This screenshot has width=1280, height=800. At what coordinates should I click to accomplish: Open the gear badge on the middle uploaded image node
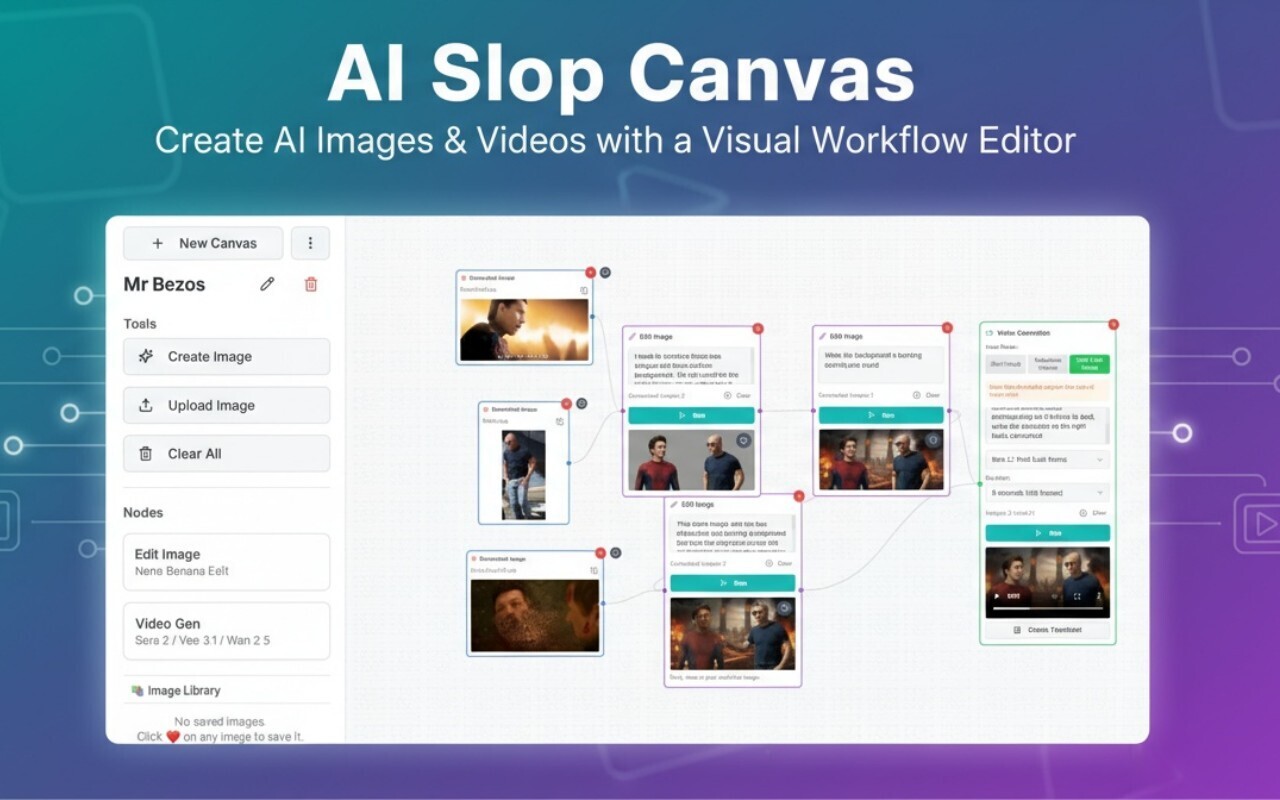[581, 403]
